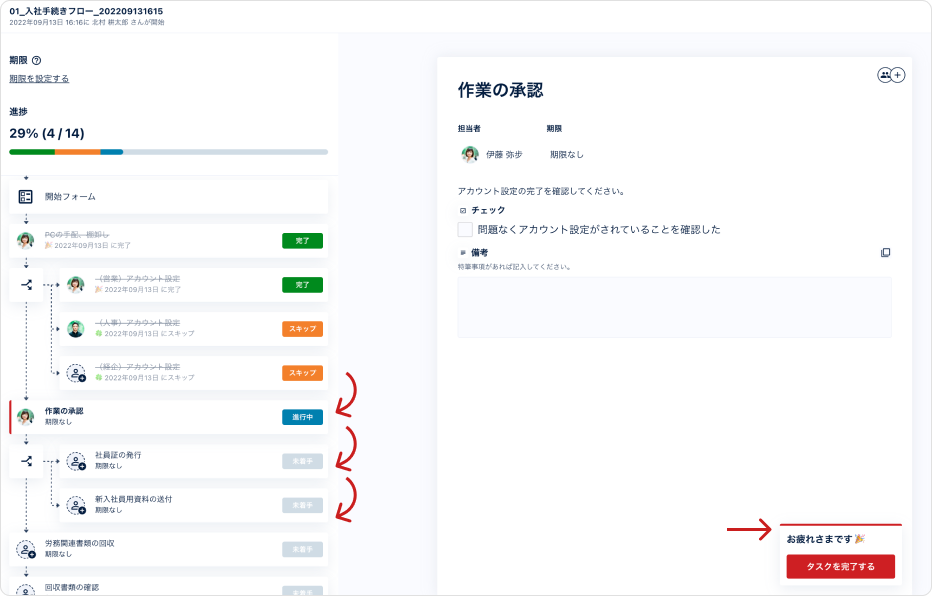
Task: Click the branch icon above 作業の承認
Action: (x=26, y=285)
